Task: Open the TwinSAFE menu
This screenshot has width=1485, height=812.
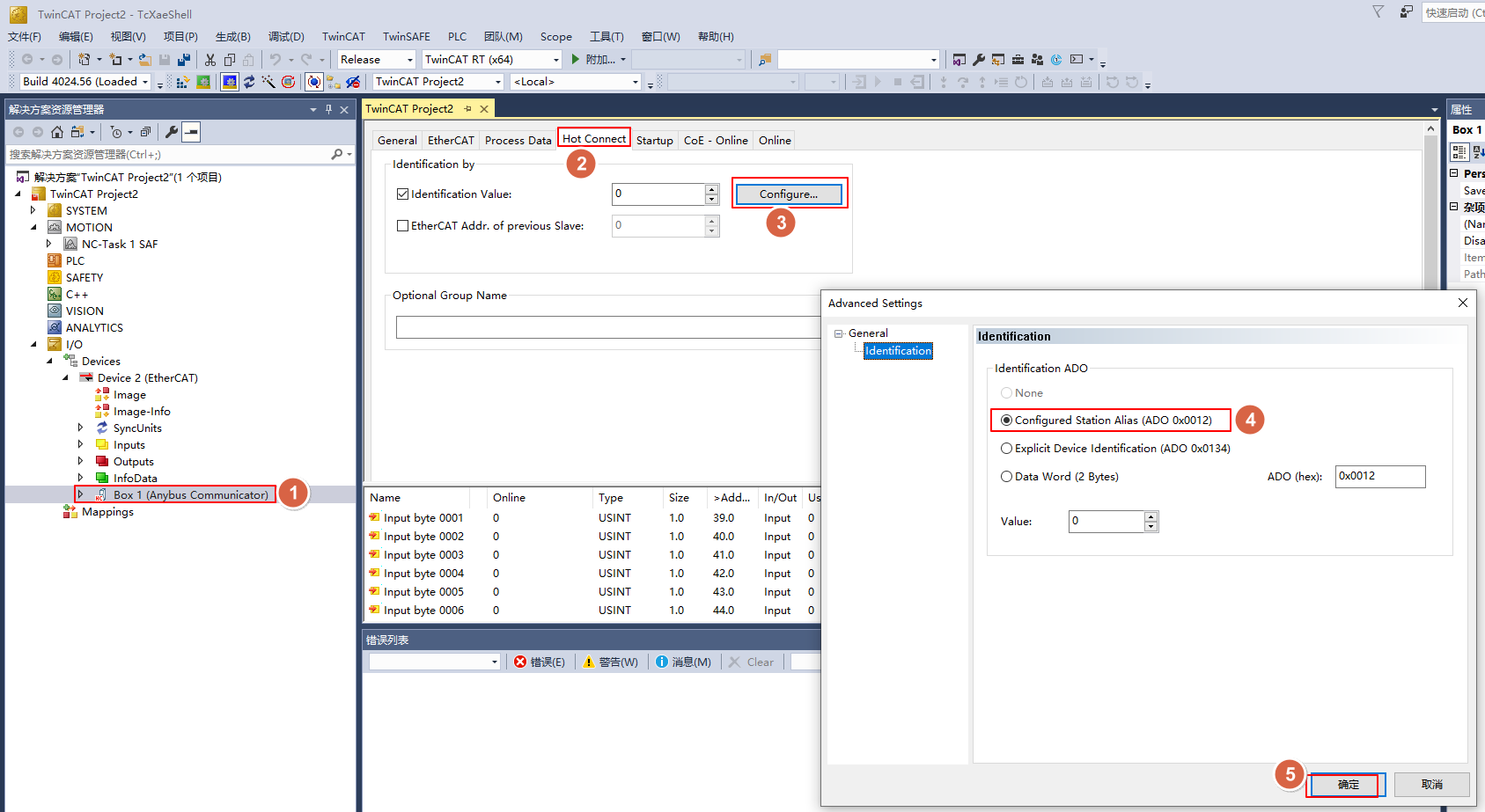Action: 406,36
